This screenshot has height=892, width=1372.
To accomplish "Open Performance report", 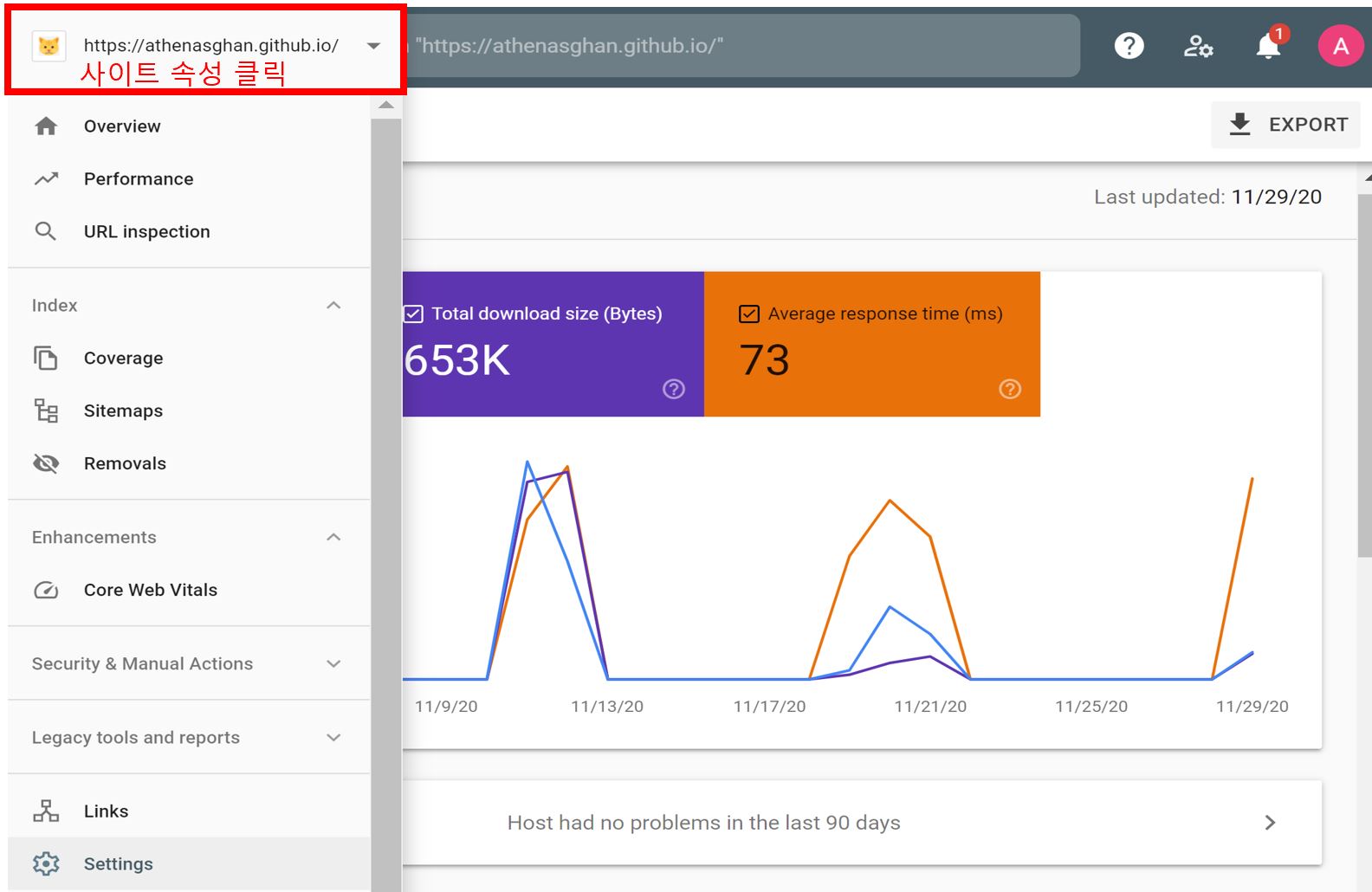I will tap(189, 179).
